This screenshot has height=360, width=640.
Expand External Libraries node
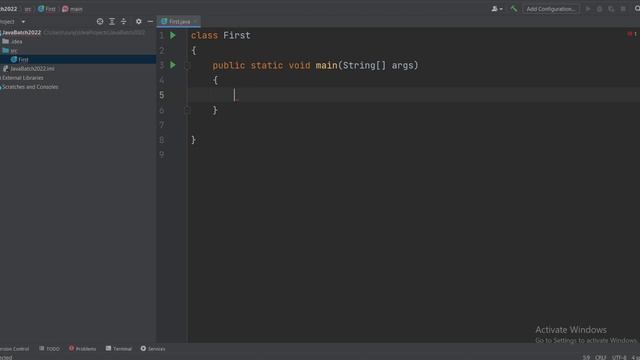[x=23, y=78]
